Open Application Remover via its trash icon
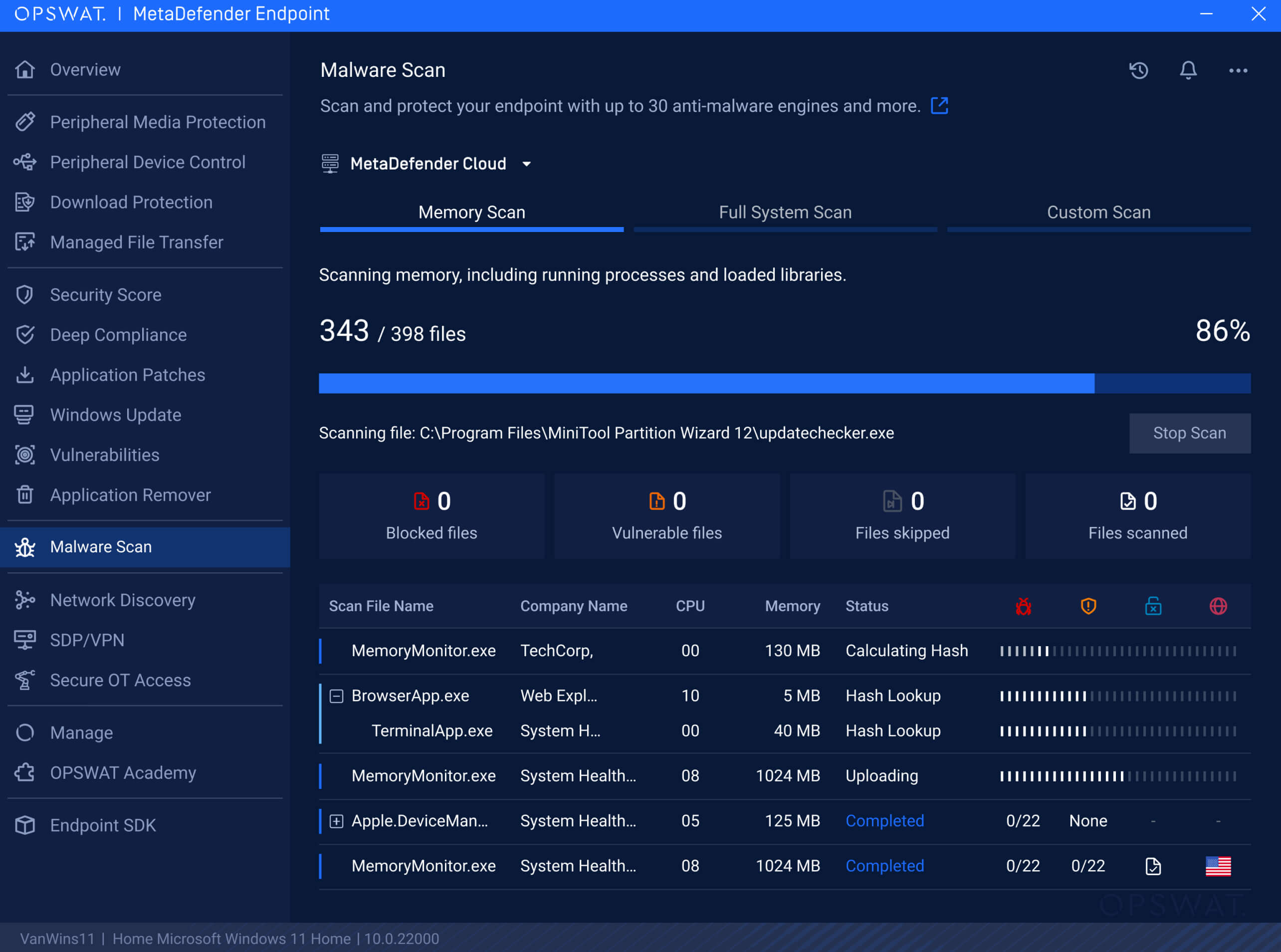Image resolution: width=1281 pixels, height=952 pixels. tap(25, 495)
